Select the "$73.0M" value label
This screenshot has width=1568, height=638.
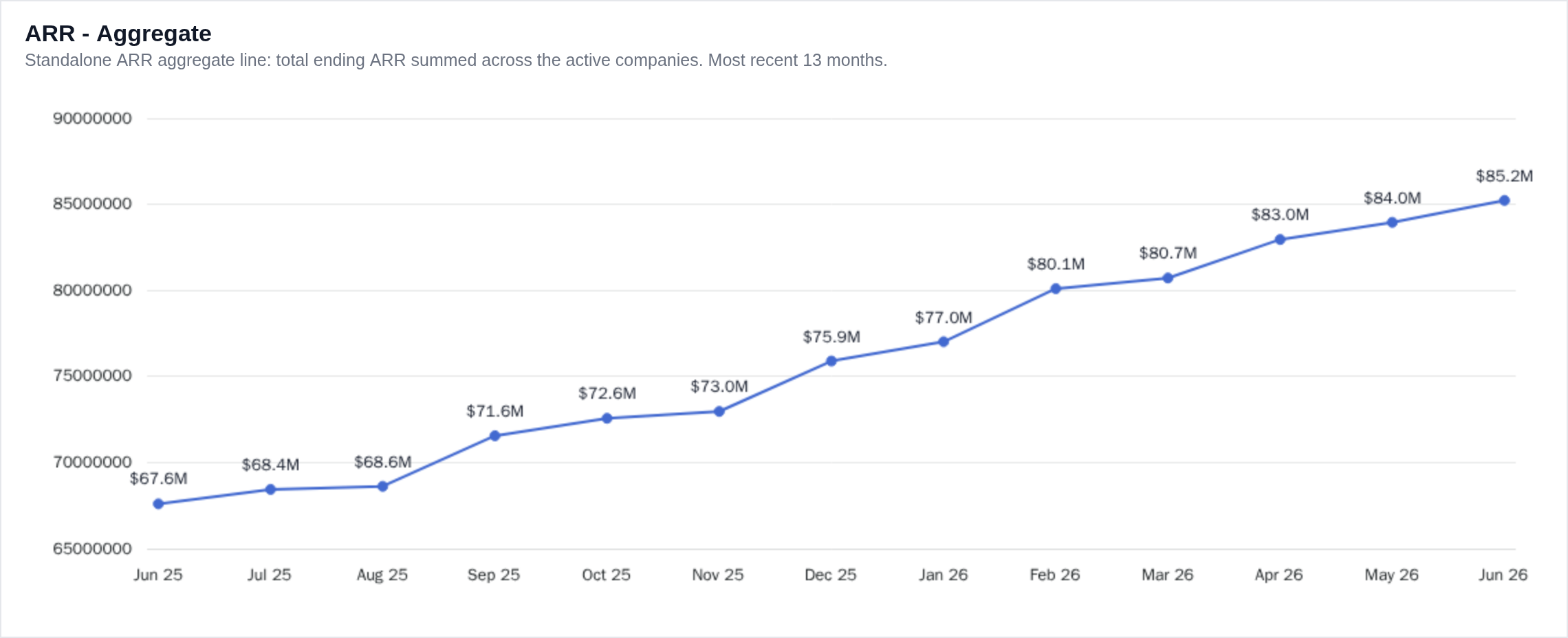point(719,386)
